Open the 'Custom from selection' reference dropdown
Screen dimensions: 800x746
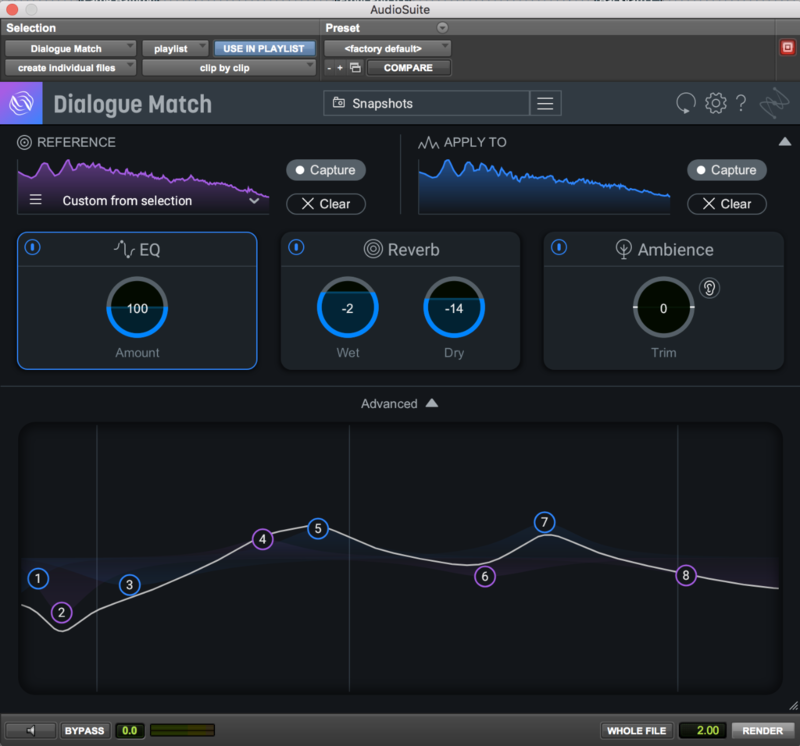tap(160, 200)
